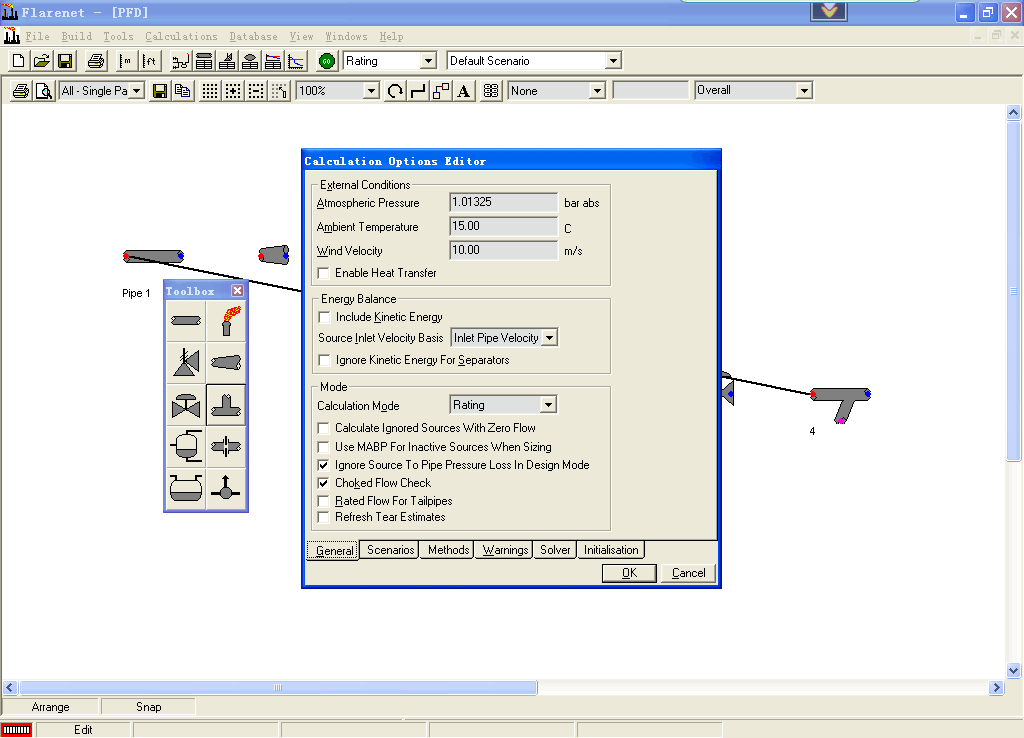Click the profile graph icon in top toolbar
This screenshot has width=1024, height=738.
click(296, 61)
